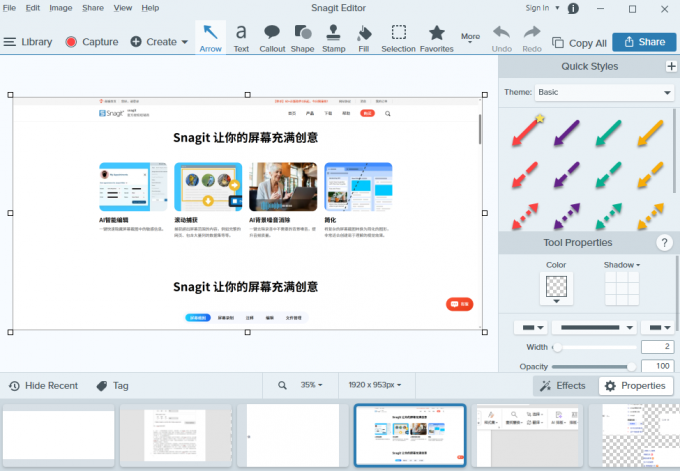The height and width of the screenshot is (471, 680).
Task: Open the Help menu
Action: (x=150, y=8)
